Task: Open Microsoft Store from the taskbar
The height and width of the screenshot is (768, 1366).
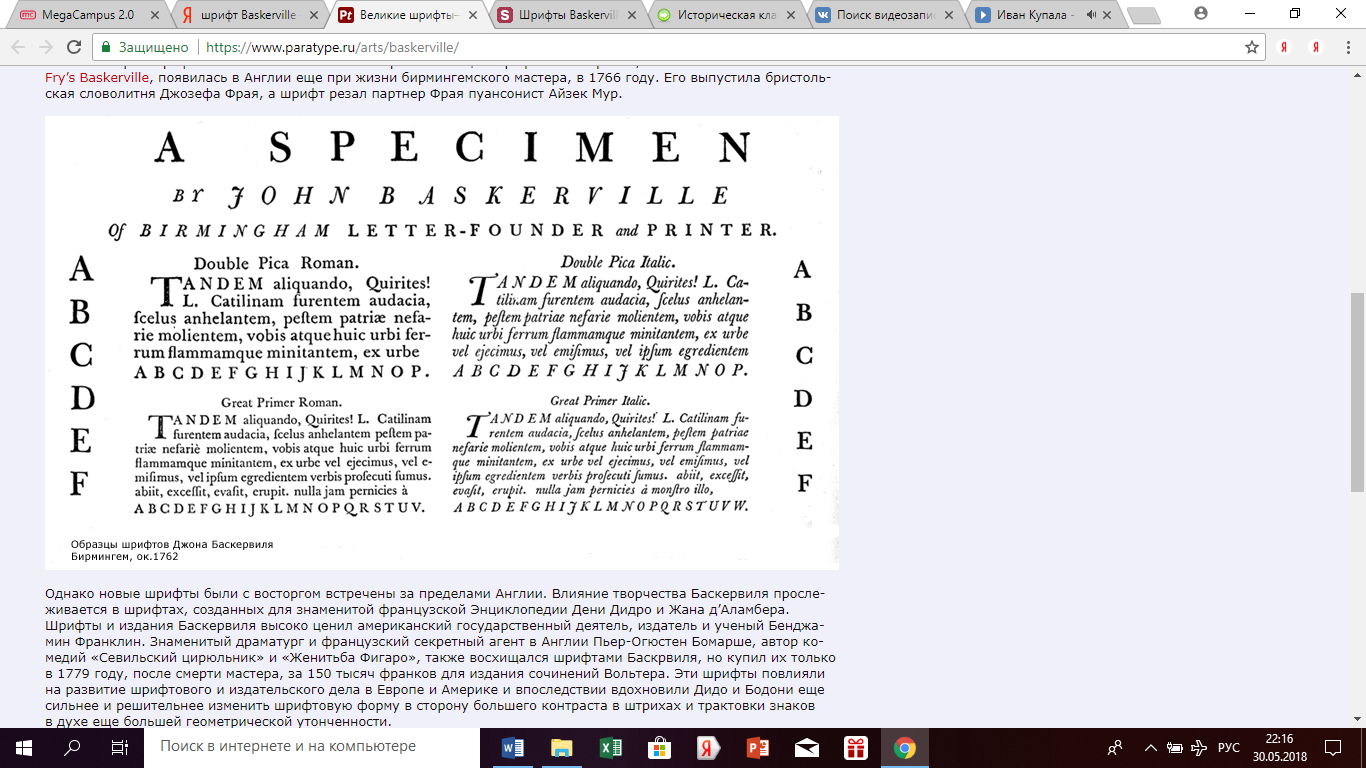Action: pyautogui.click(x=659, y=747)
